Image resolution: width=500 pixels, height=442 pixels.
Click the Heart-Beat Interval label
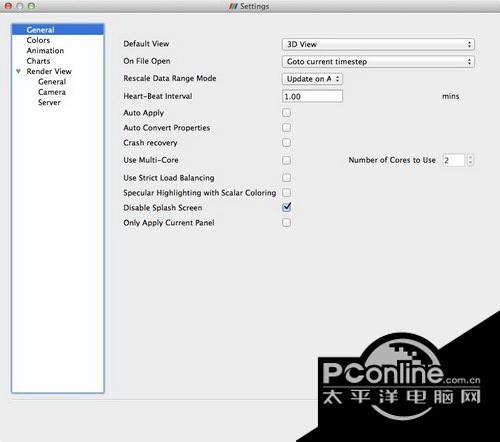coord(158,96)
